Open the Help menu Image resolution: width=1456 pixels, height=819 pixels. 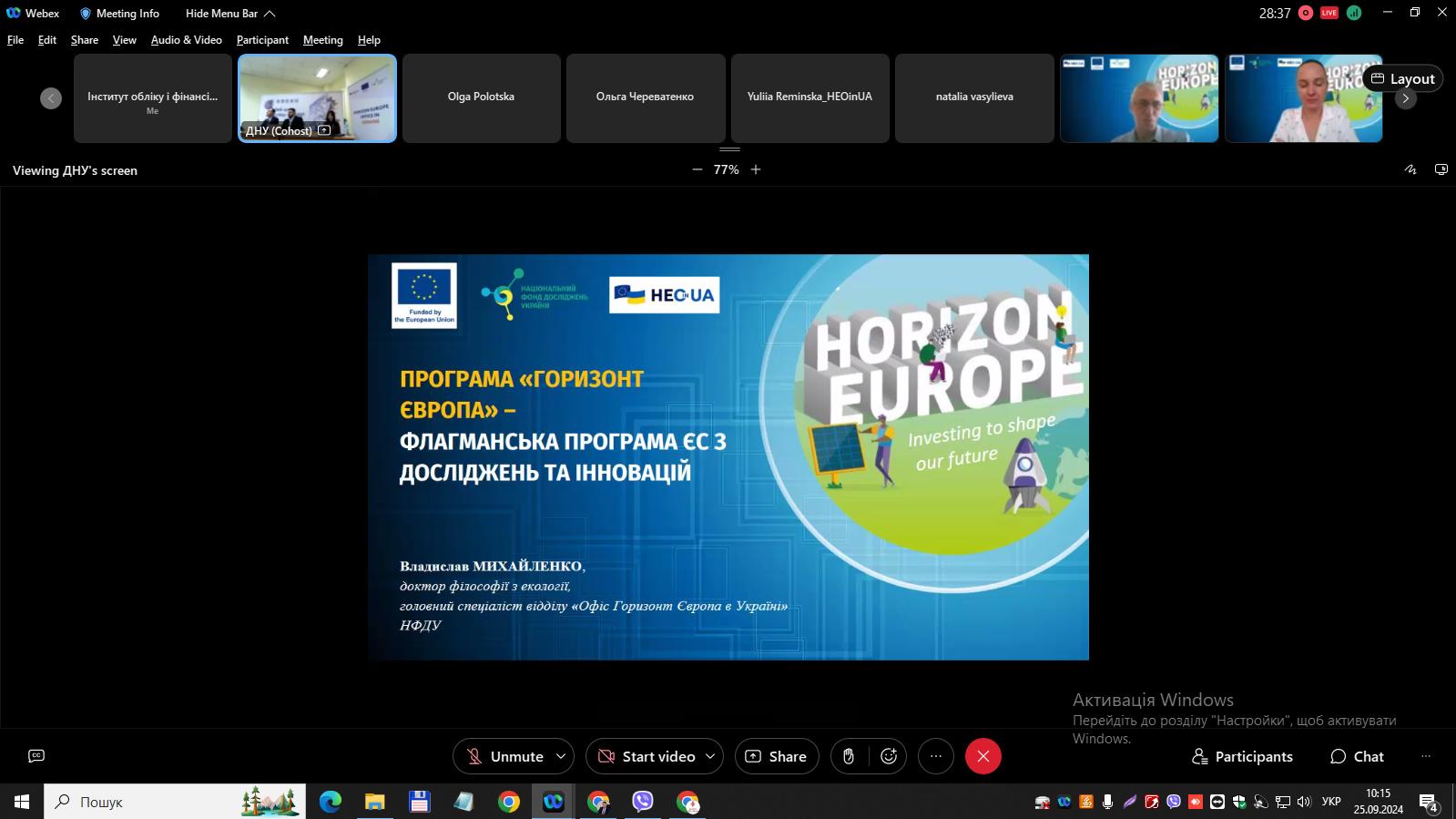[x=369, y=40]
